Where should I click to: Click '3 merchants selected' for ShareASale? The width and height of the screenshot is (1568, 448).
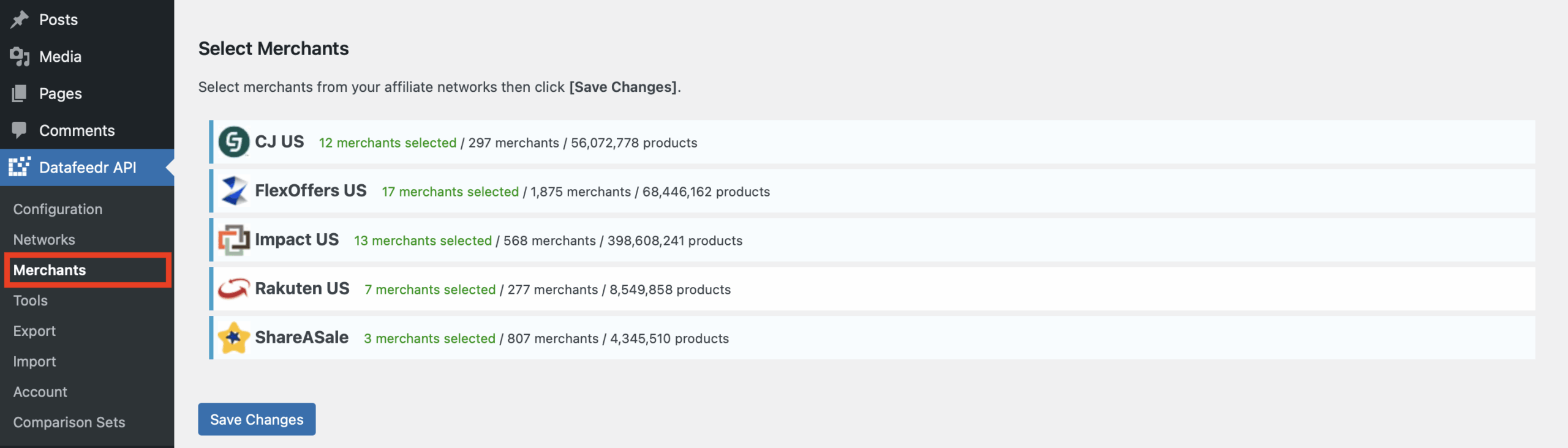[x=429, y=338]
